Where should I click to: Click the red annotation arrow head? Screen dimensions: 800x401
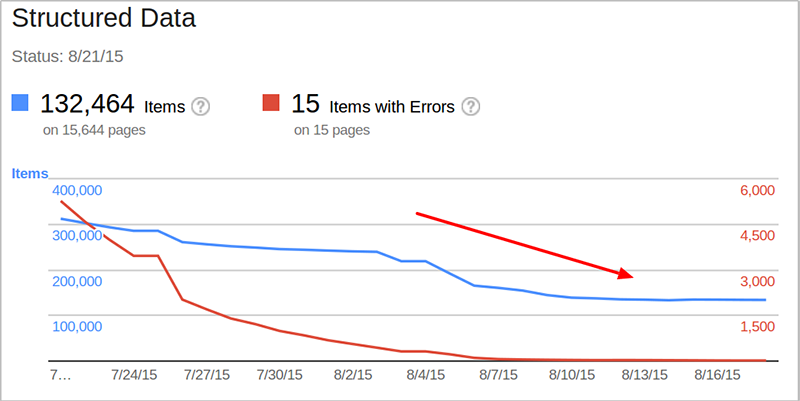626,274
